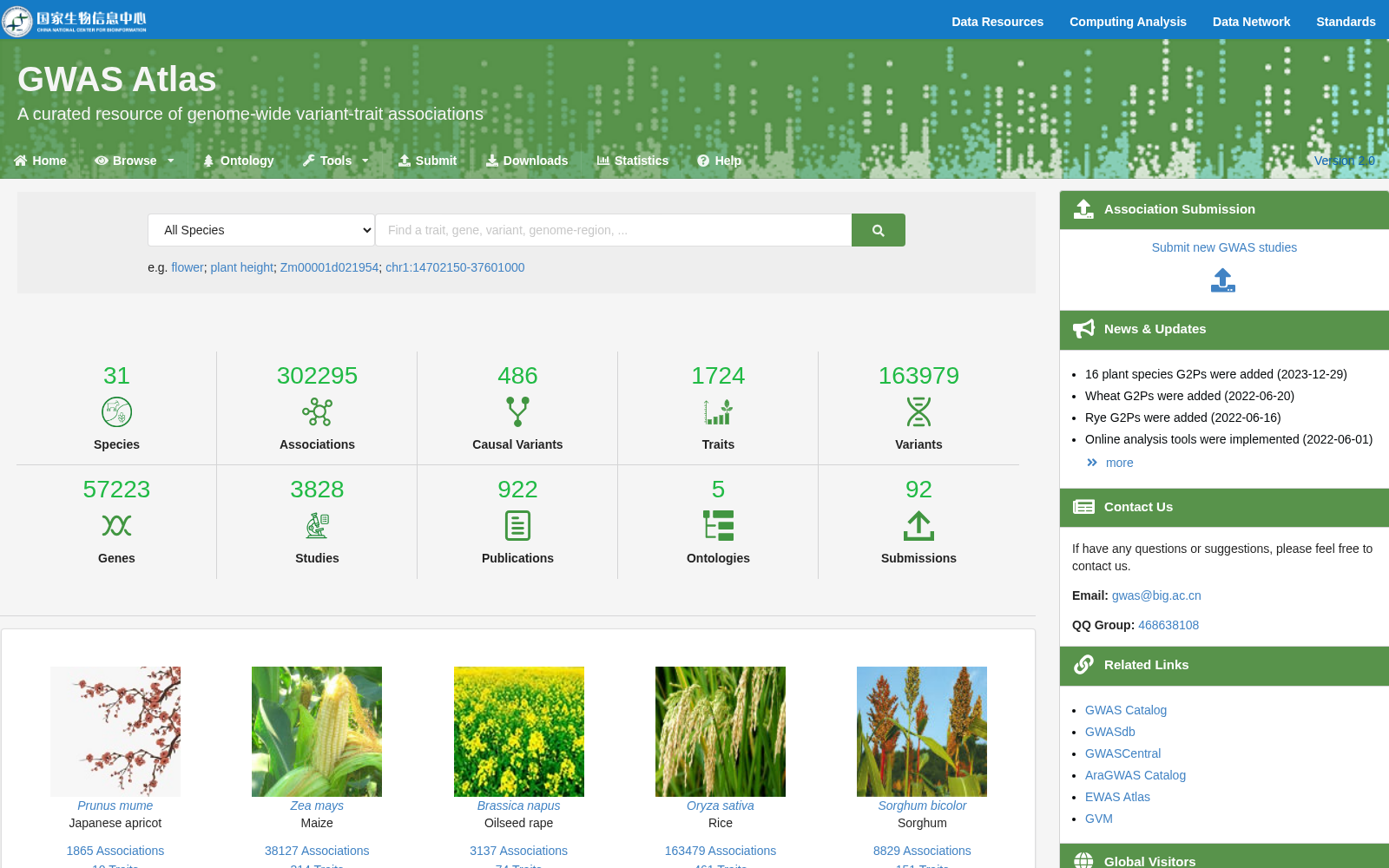Image resolution: width=1389 pixels, height=868 pixels.
Task: Open the AraGWAS Catalog link
Action: tap(1136, 775)
